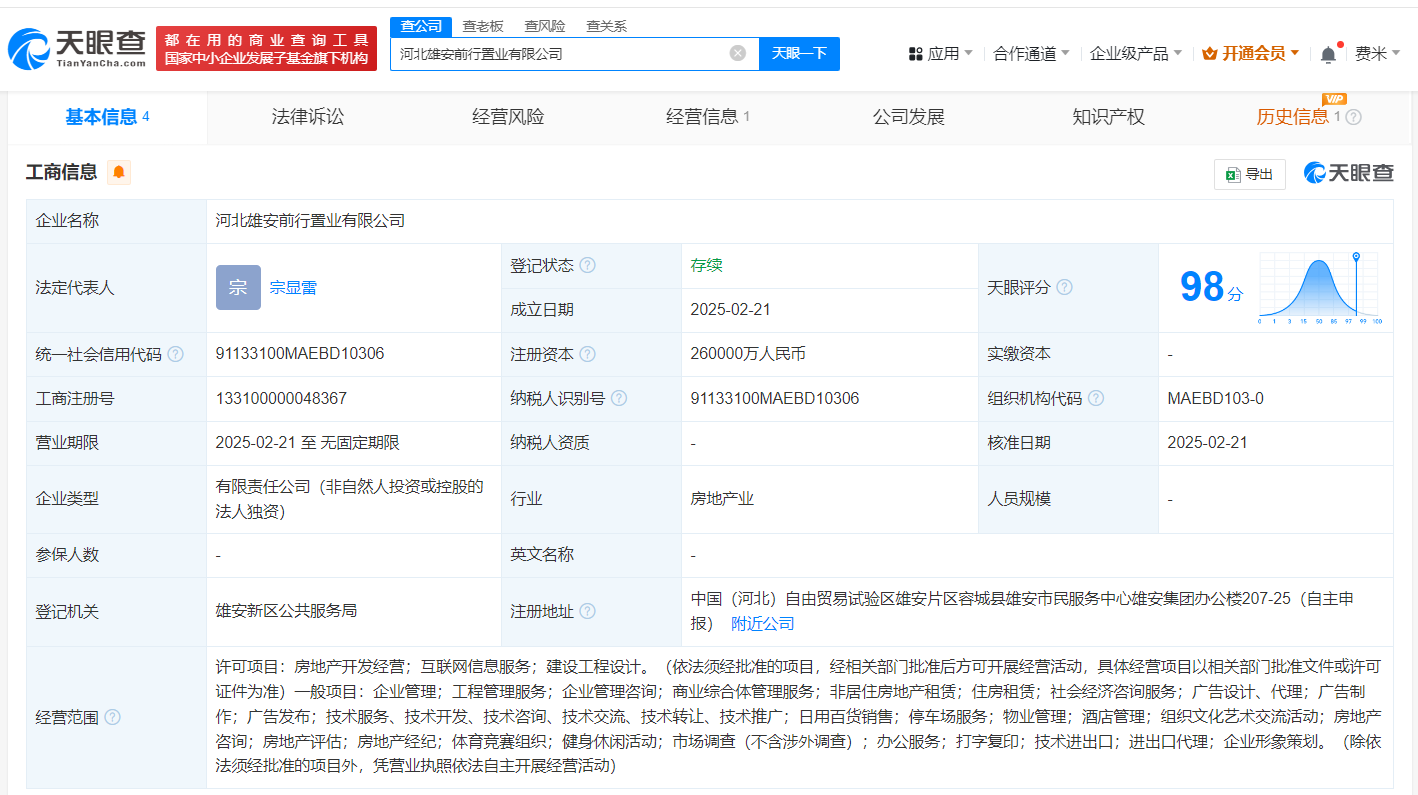Open the notification bell icon

coord(1327,52)
